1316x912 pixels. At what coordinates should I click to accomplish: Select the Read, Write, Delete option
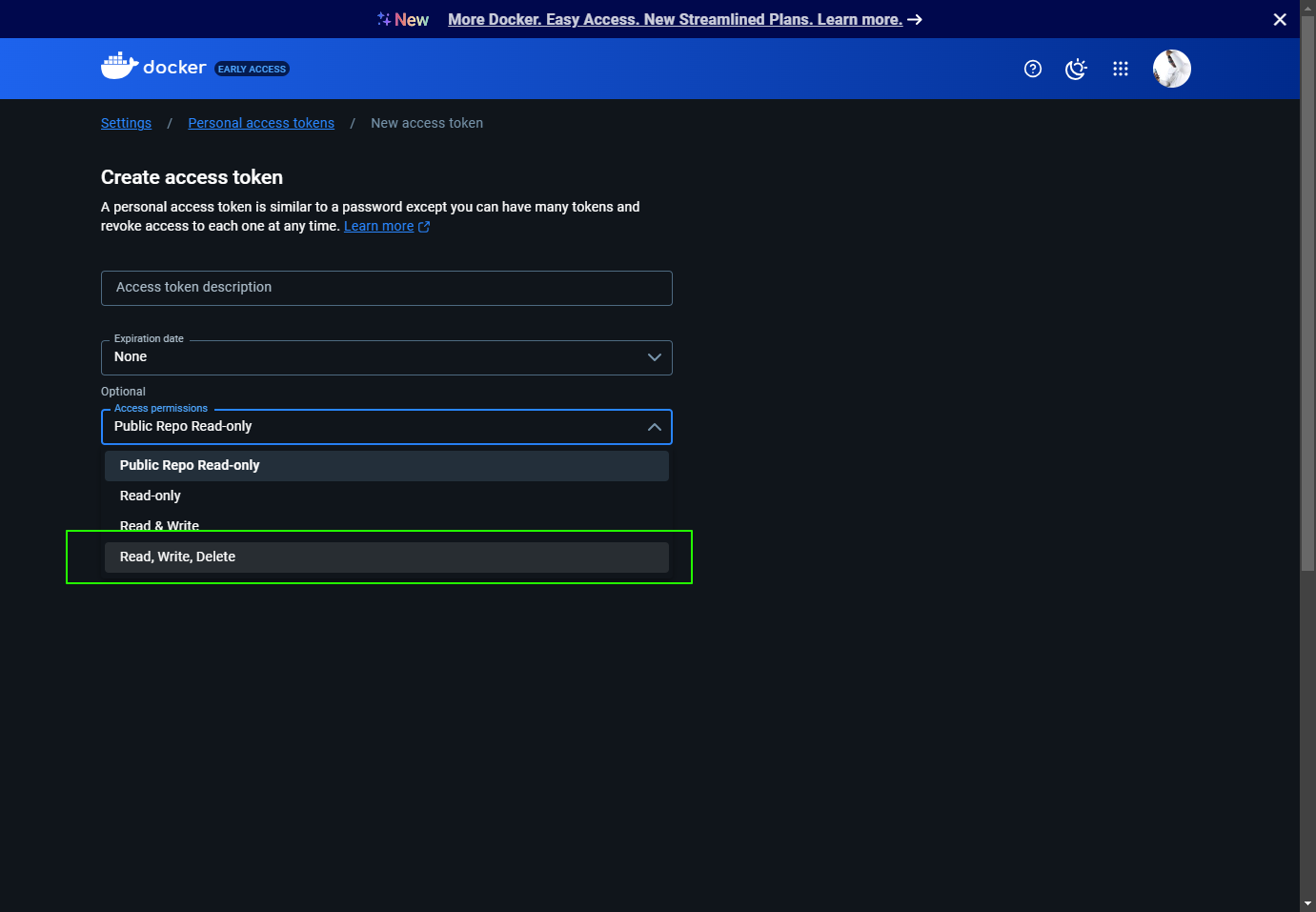(x=387, y=557)
